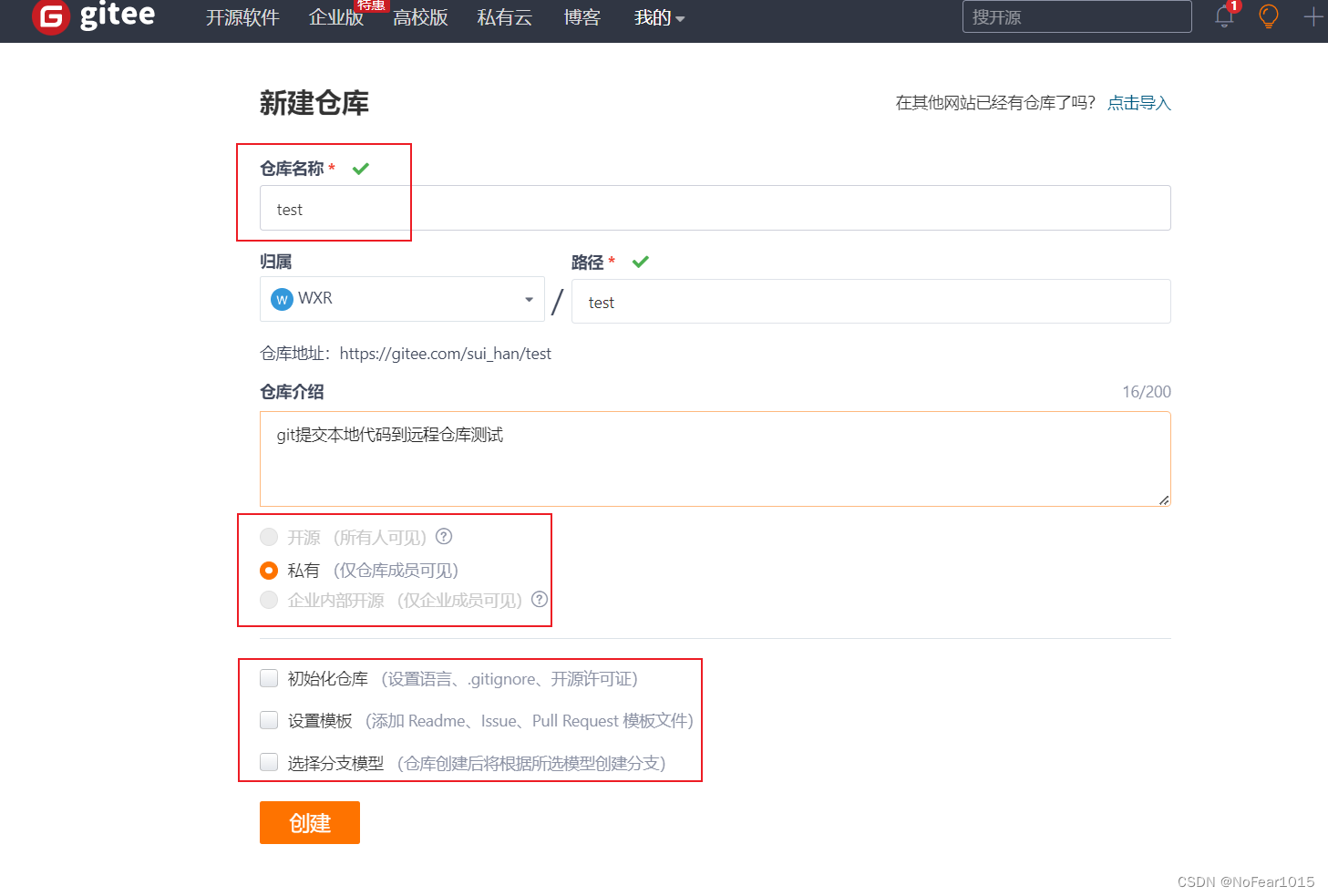
Task: Click the WXR avatar icon
Action: [283, 299]
